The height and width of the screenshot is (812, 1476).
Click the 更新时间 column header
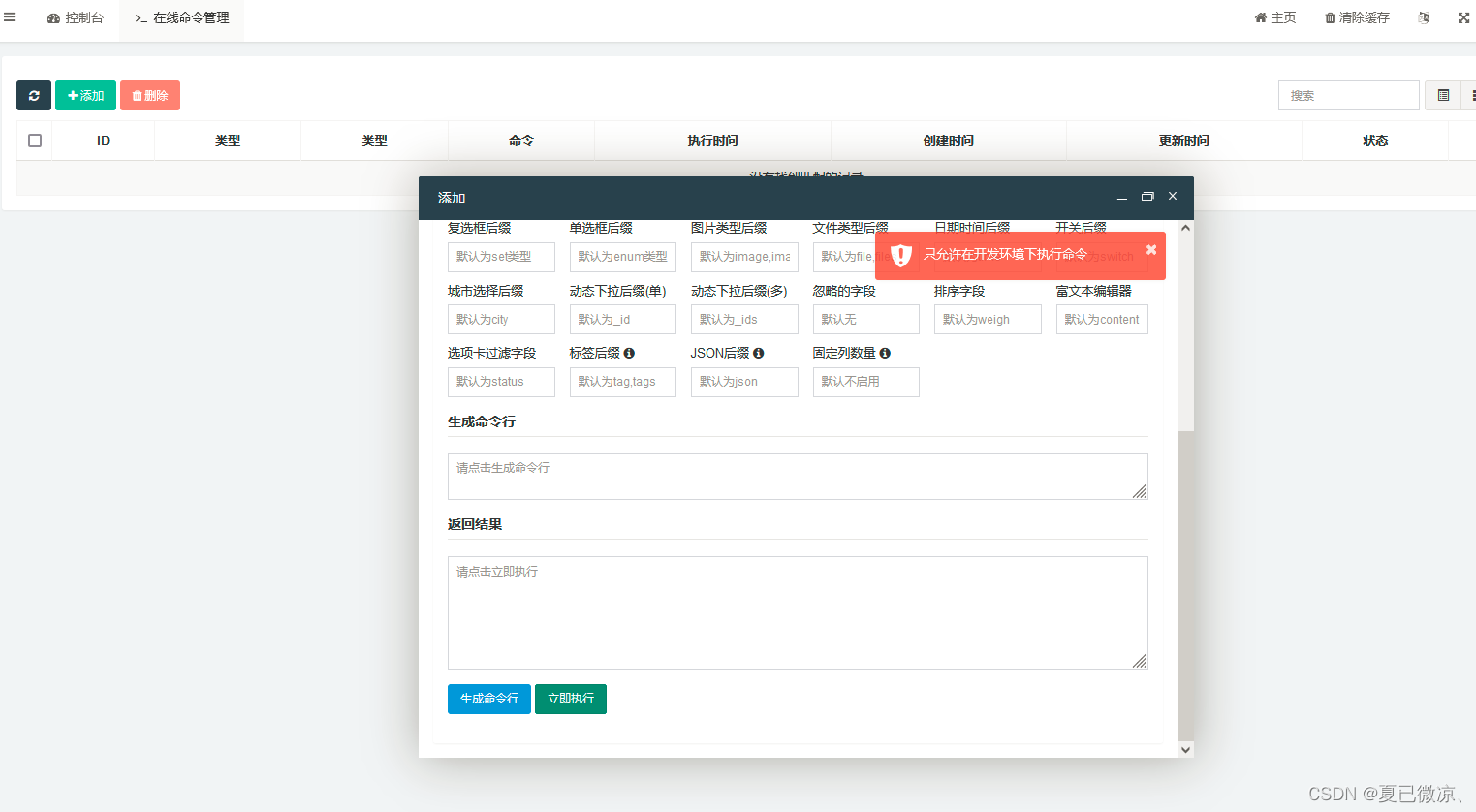[x=1183, y=141]
